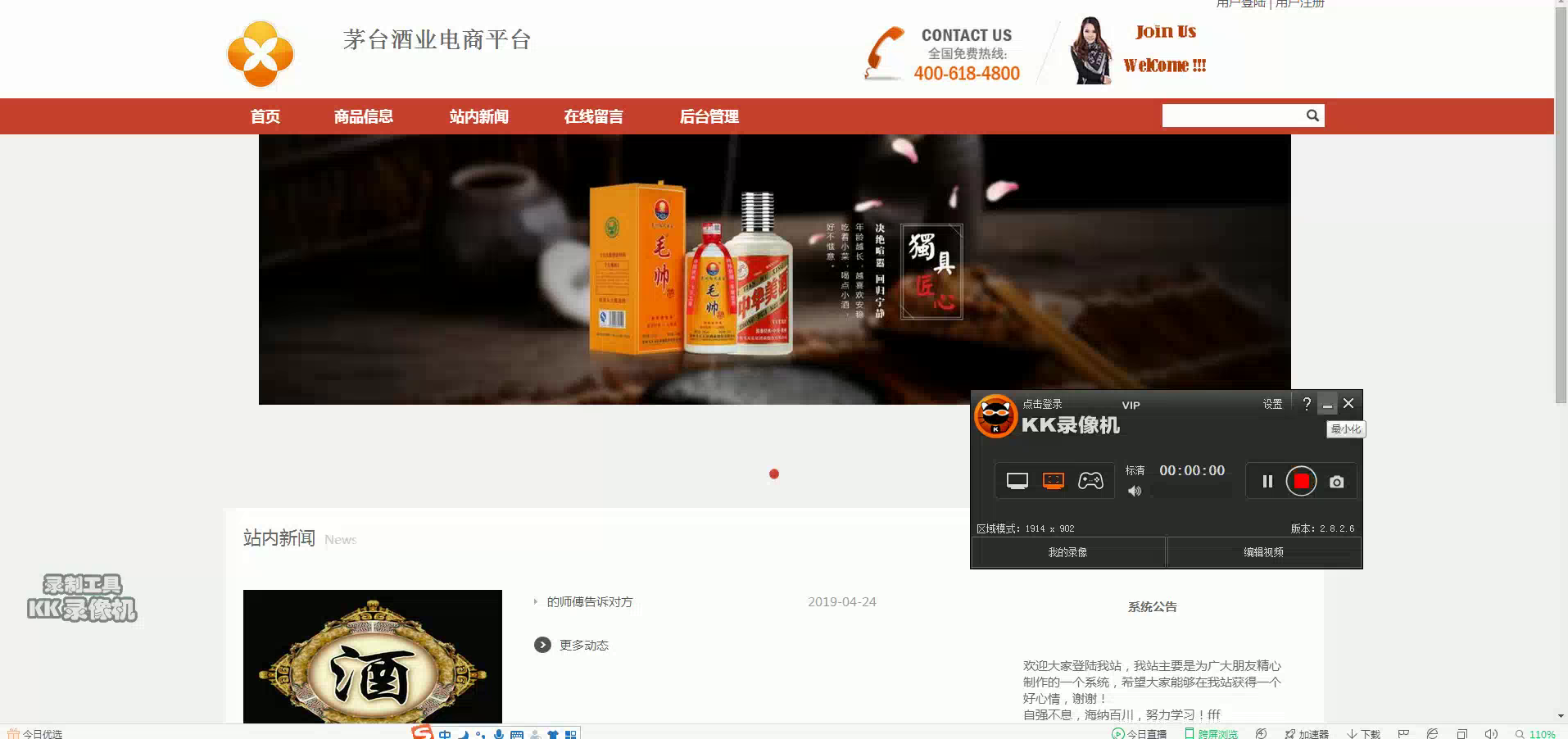Click the red stop recording button
Image resolution: width=1568 pixels, height=739 pixels.
[x=1301, y=481]
